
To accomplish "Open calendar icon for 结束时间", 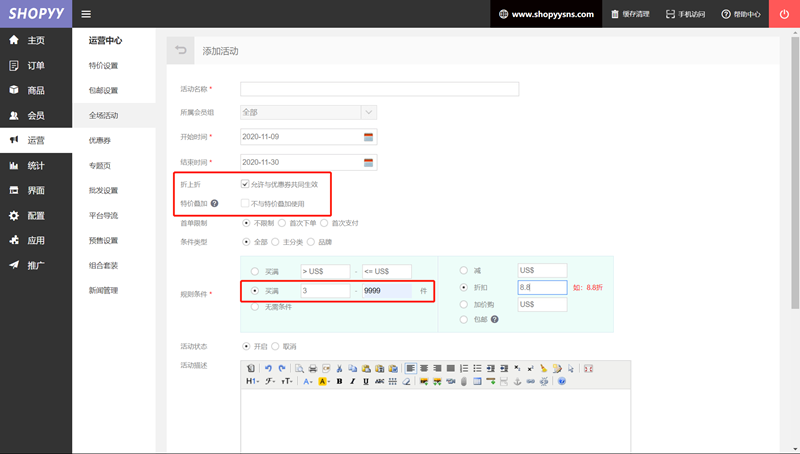I will (368, 161).
